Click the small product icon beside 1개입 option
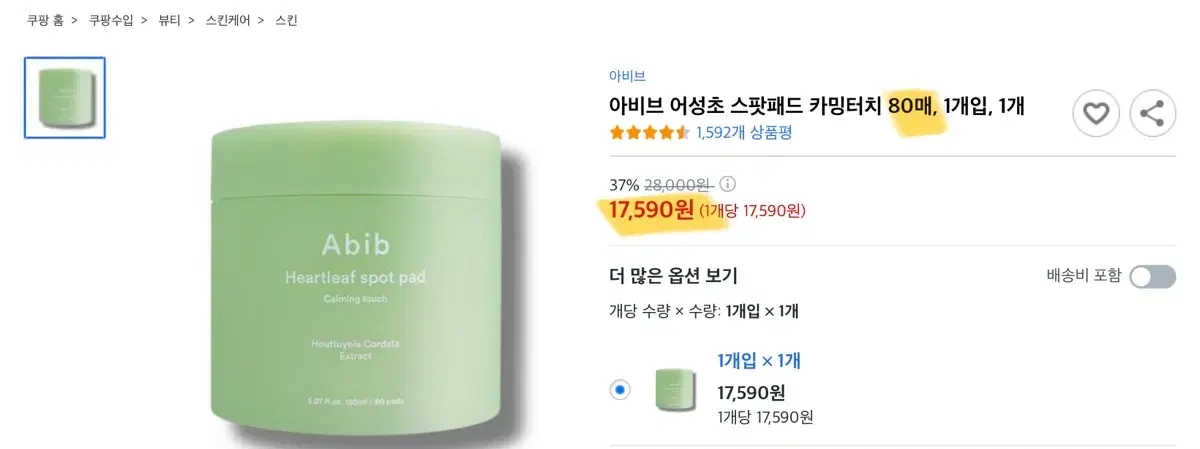Screen dimensions: 1200x449 tap(676, 389)
